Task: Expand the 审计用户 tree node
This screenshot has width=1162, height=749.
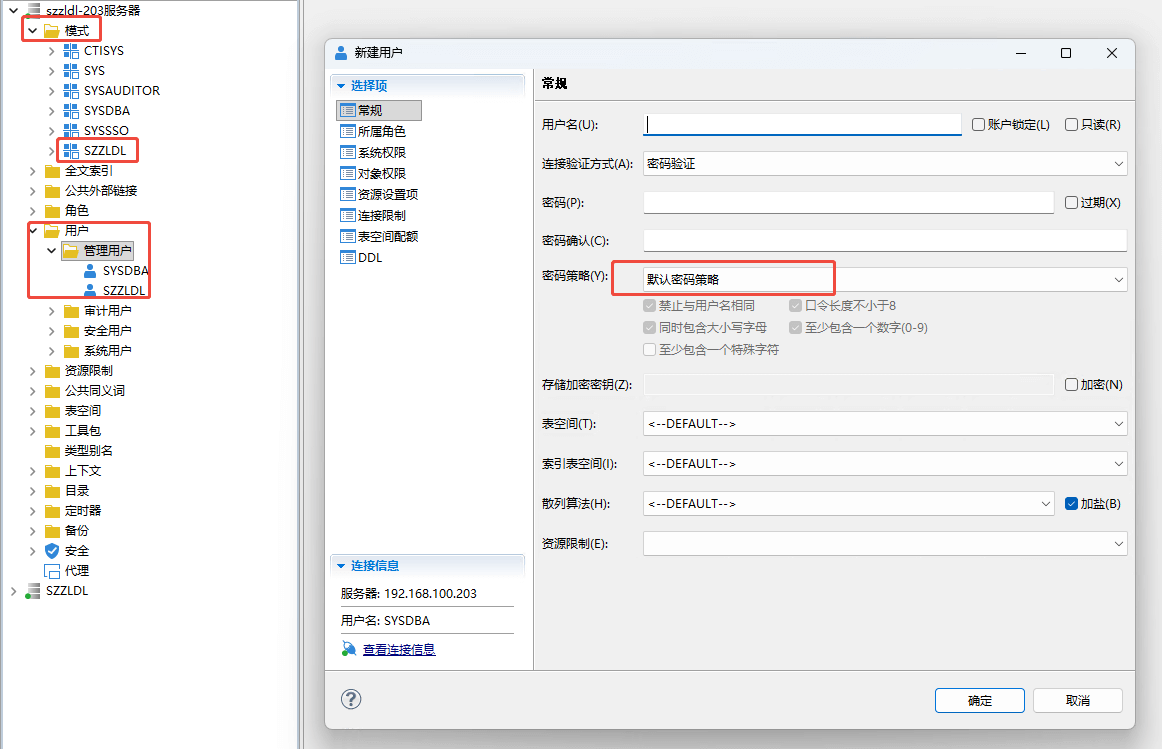Action: (x=52, y=311)
